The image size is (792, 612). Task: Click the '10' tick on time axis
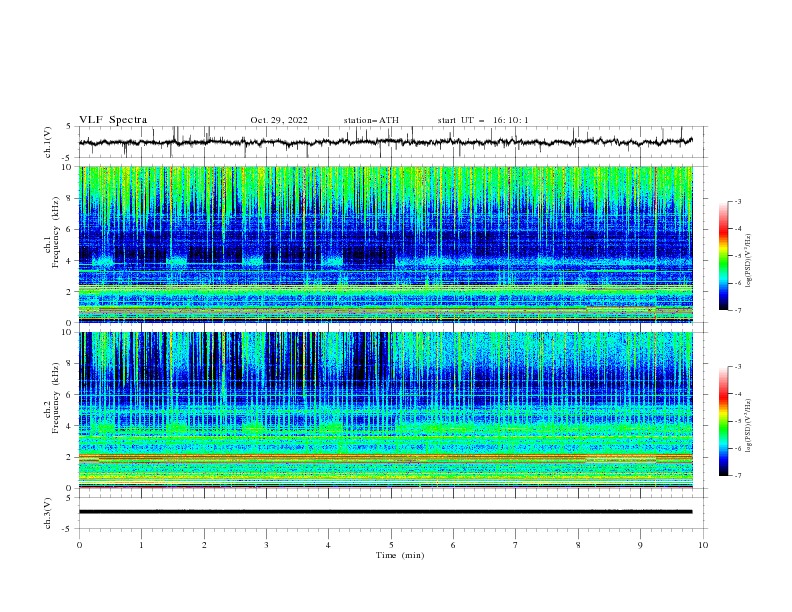point(703,545)
